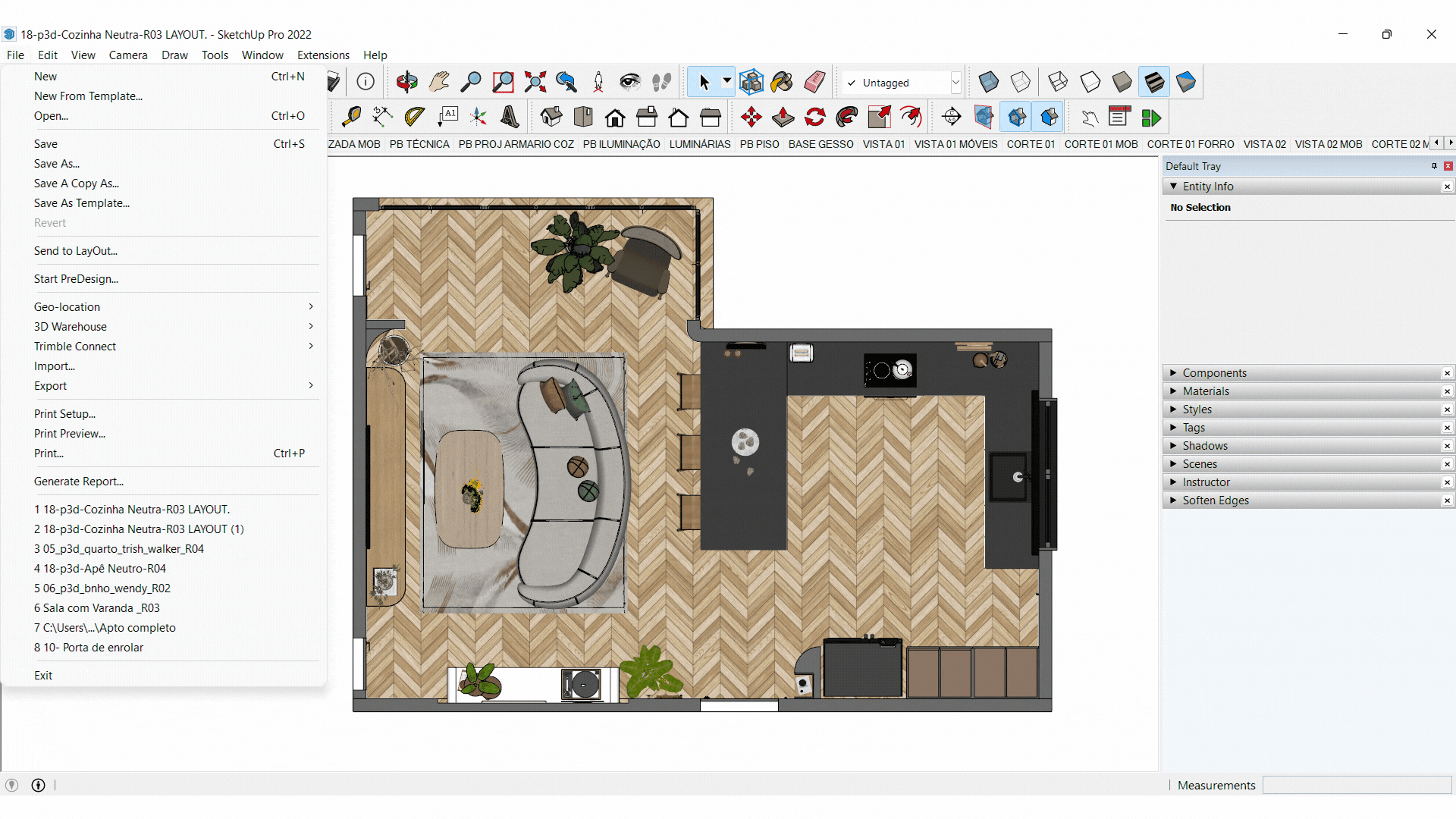Select the Section Plane tool
Image resolution: width=1456 pixels, height=819 pixels.
[x=952, y=117]
